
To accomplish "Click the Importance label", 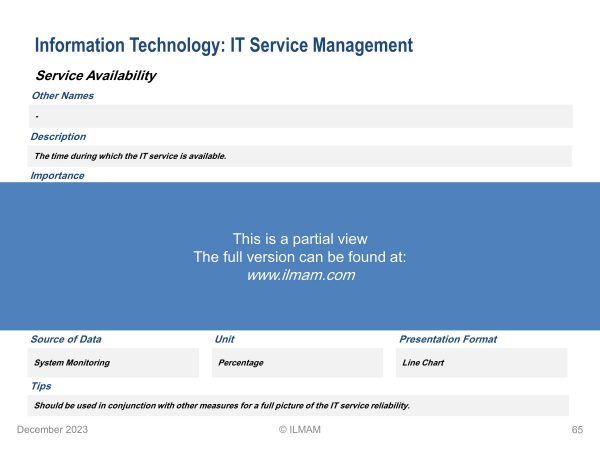I will (57, 176).
